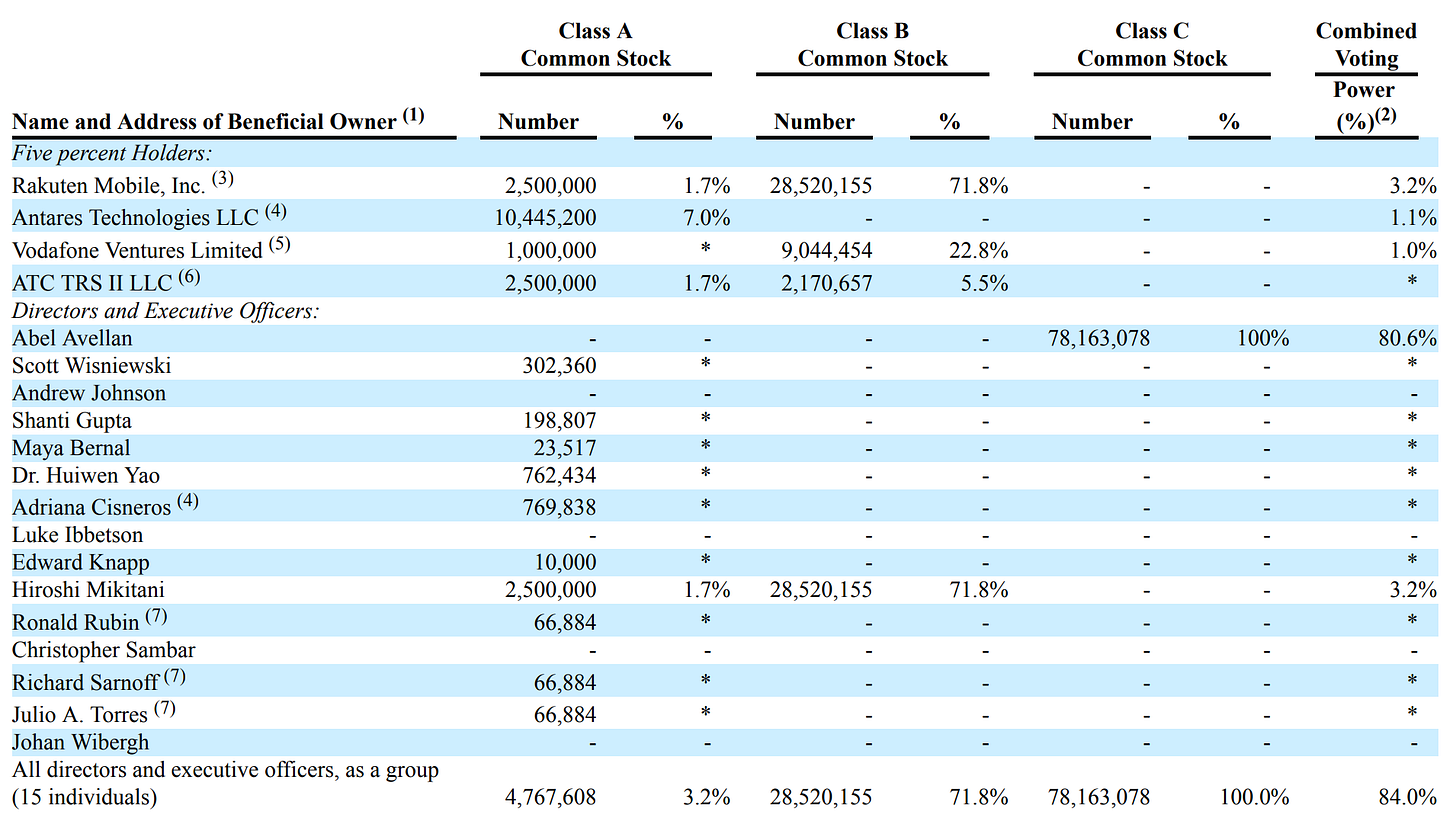The width and height of the screenshot is (1456, 831).
Task: Select 'Dr. Huiwen Yao' name
Action: click(86, 475)
